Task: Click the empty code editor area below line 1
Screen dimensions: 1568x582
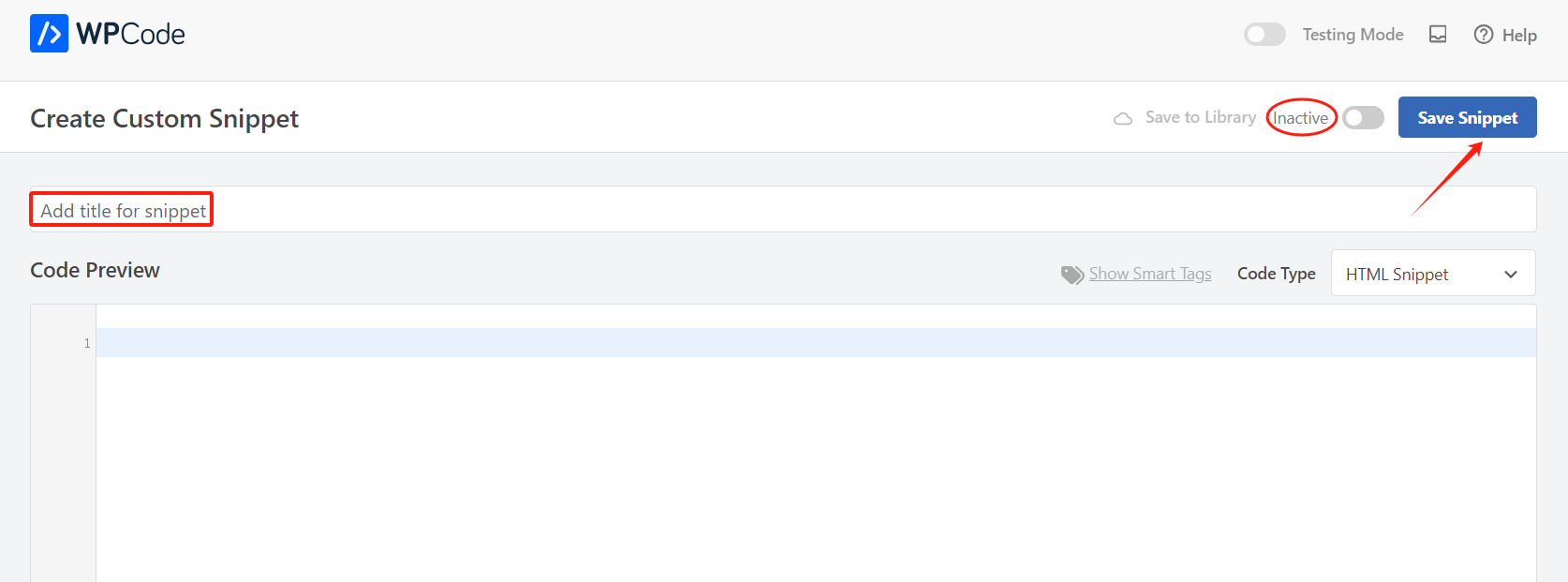Action: [x=815, y=469]
